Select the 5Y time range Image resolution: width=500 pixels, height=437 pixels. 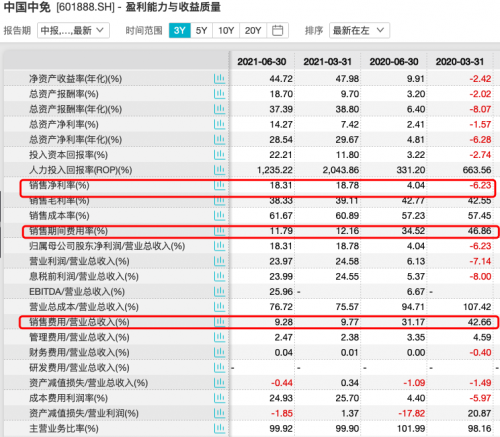point(201,31)
